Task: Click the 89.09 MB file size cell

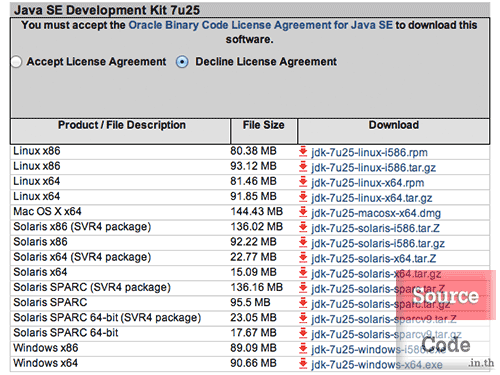Action: click(253, 348)
